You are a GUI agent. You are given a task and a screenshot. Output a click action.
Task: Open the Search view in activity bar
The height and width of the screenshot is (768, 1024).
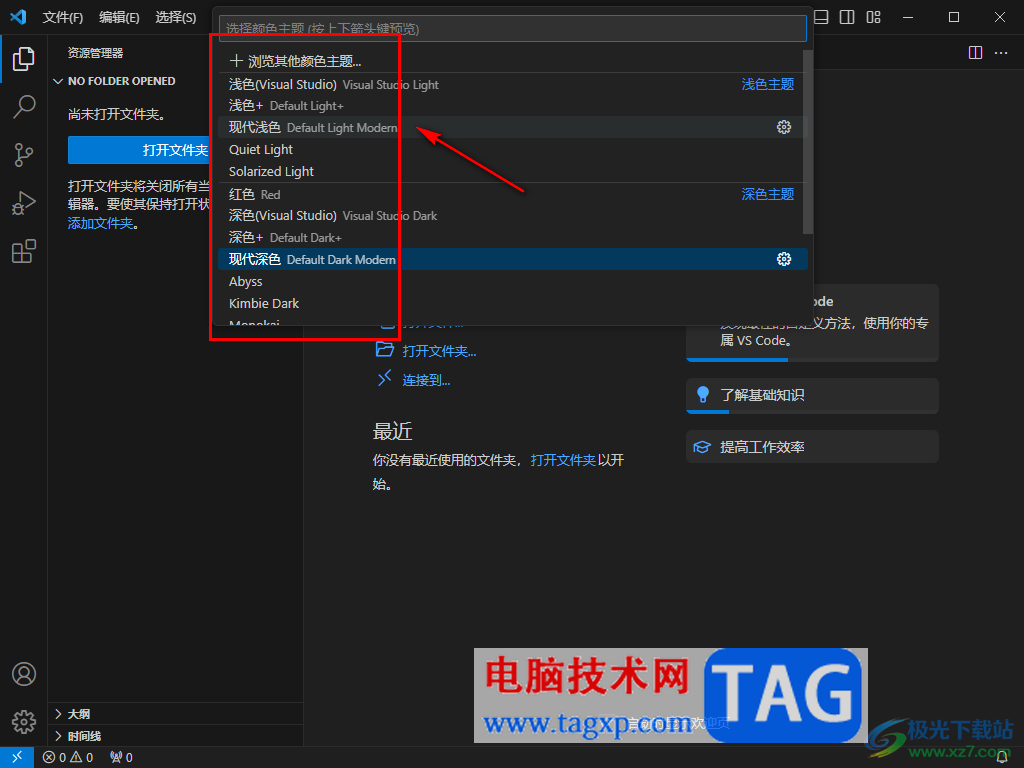pyautogui.click(x=24, y=107)
